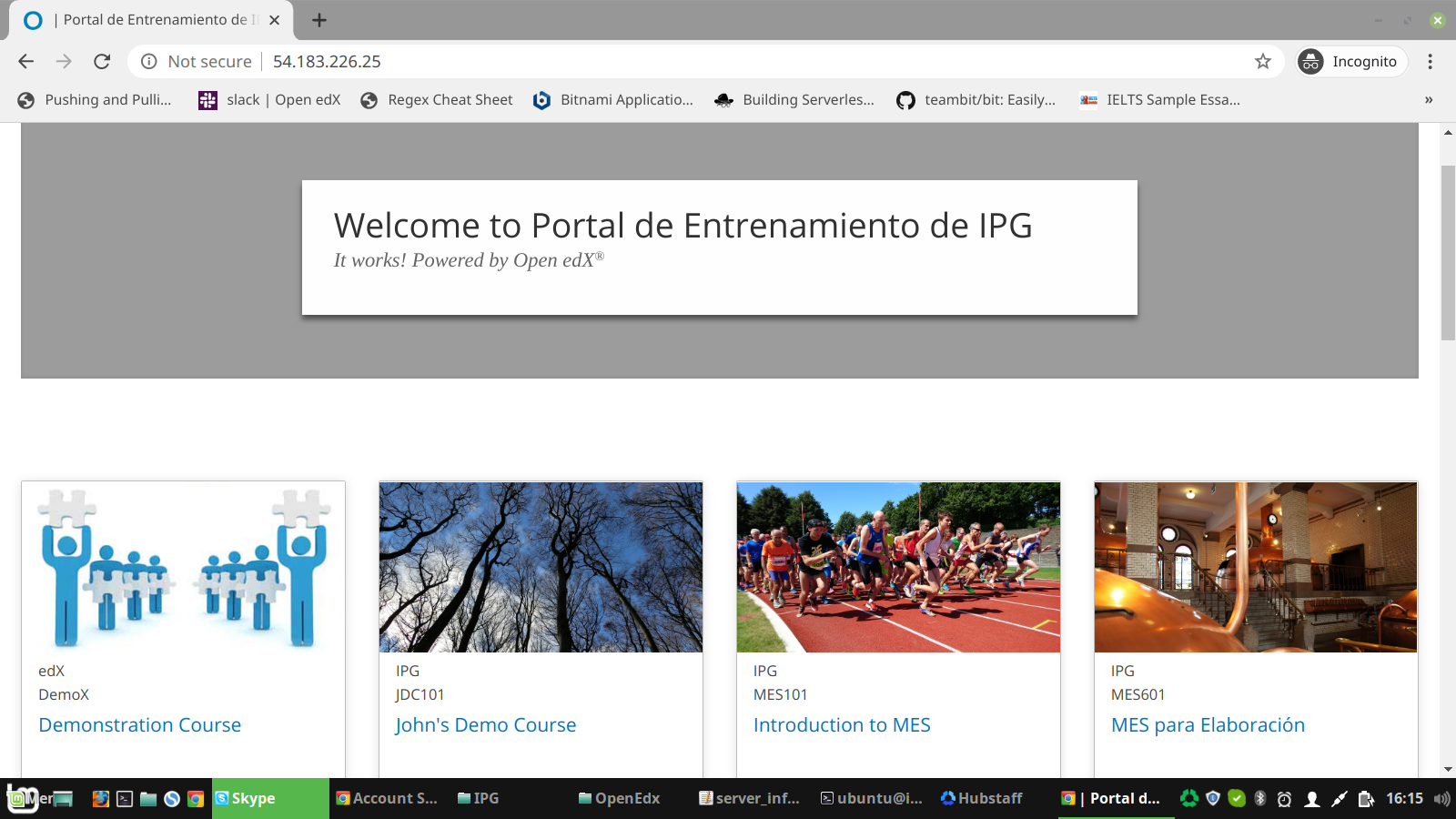Click the Bluetooth system tray icon
Viewport: 1456px width, 819px height.
click(1259, 798)
